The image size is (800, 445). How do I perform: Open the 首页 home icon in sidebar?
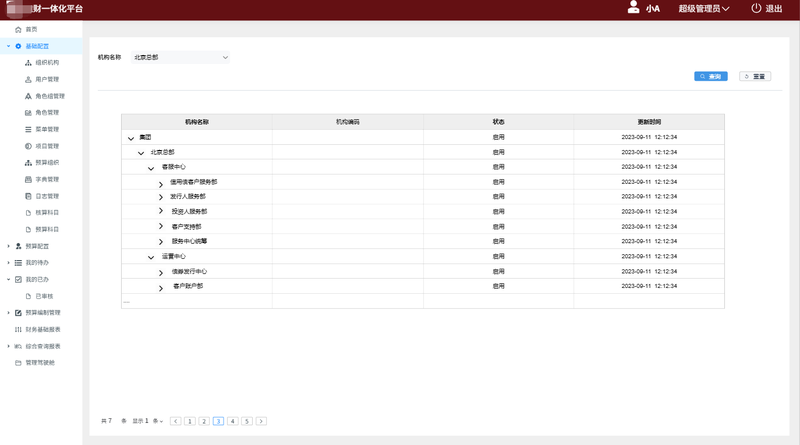pos(18,30)
